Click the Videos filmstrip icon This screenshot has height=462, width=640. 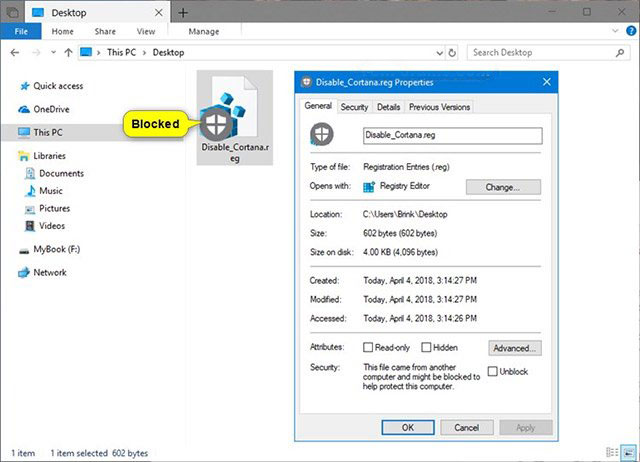tap(30, 226)
